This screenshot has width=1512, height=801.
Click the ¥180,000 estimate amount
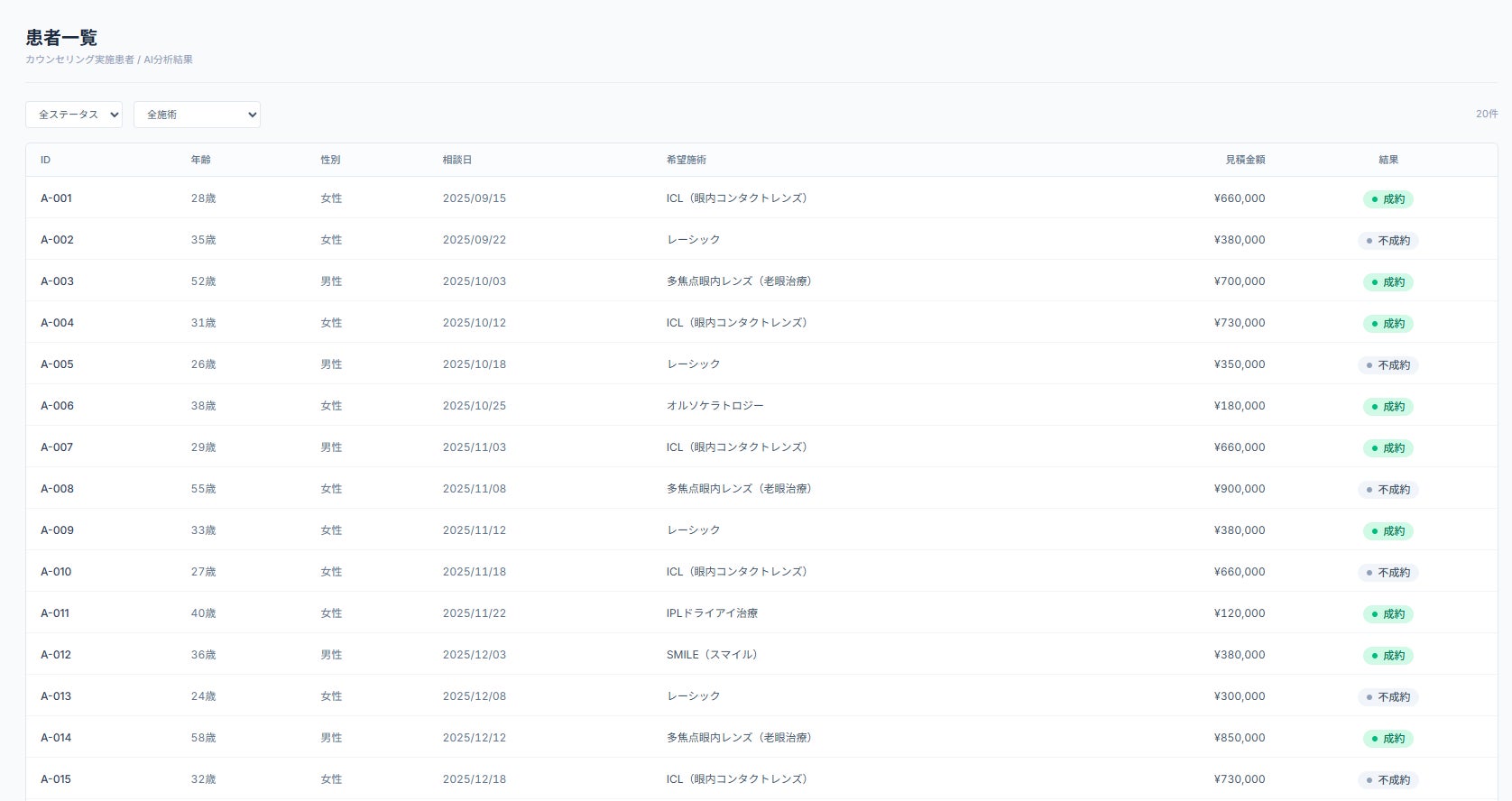point(1240,405)
